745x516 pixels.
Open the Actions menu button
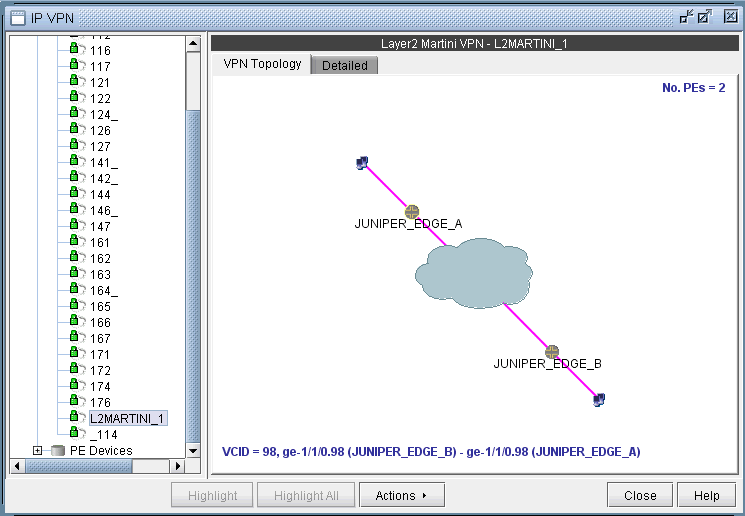[x=402, y=496]
